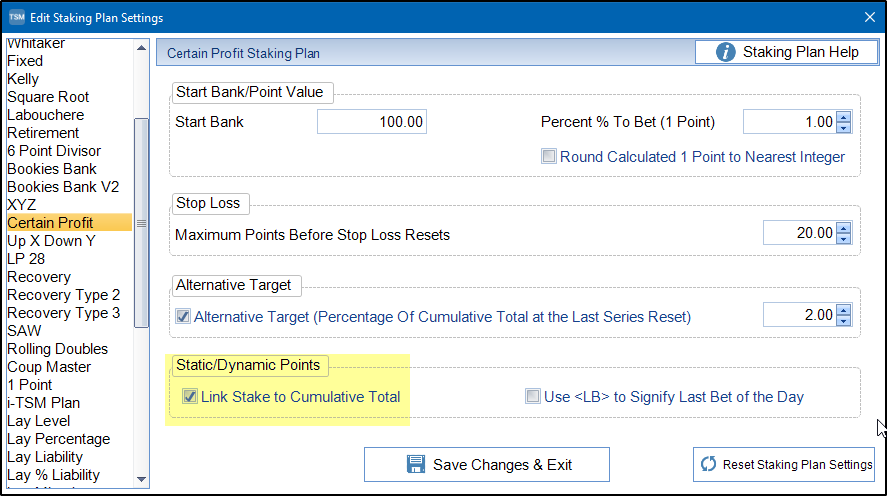Viewport: 887px width, 496px height.
Task: Increase the Alternative Target percentage spinner
Action: click(843, 310)
